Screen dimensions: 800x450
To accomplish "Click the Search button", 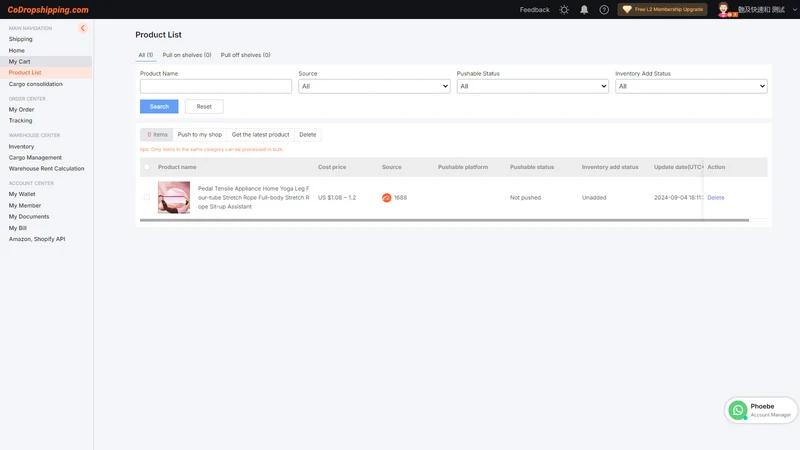I will pyautogui.click(x=159, y=107).
